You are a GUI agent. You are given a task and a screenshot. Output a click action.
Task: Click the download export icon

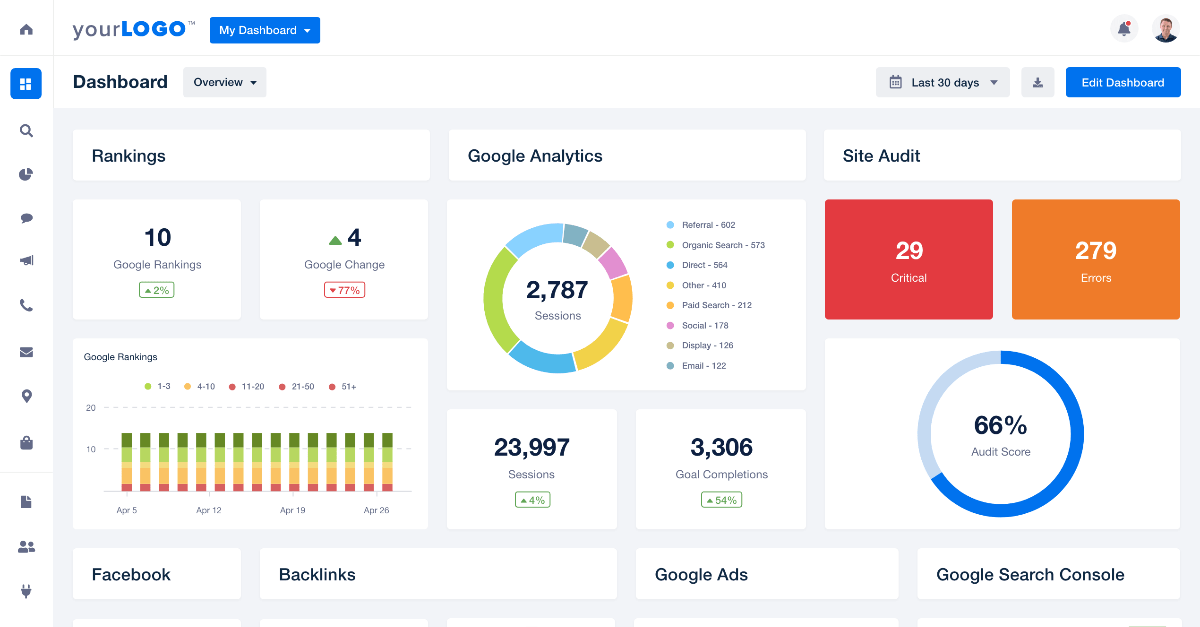coord(1037,82)
